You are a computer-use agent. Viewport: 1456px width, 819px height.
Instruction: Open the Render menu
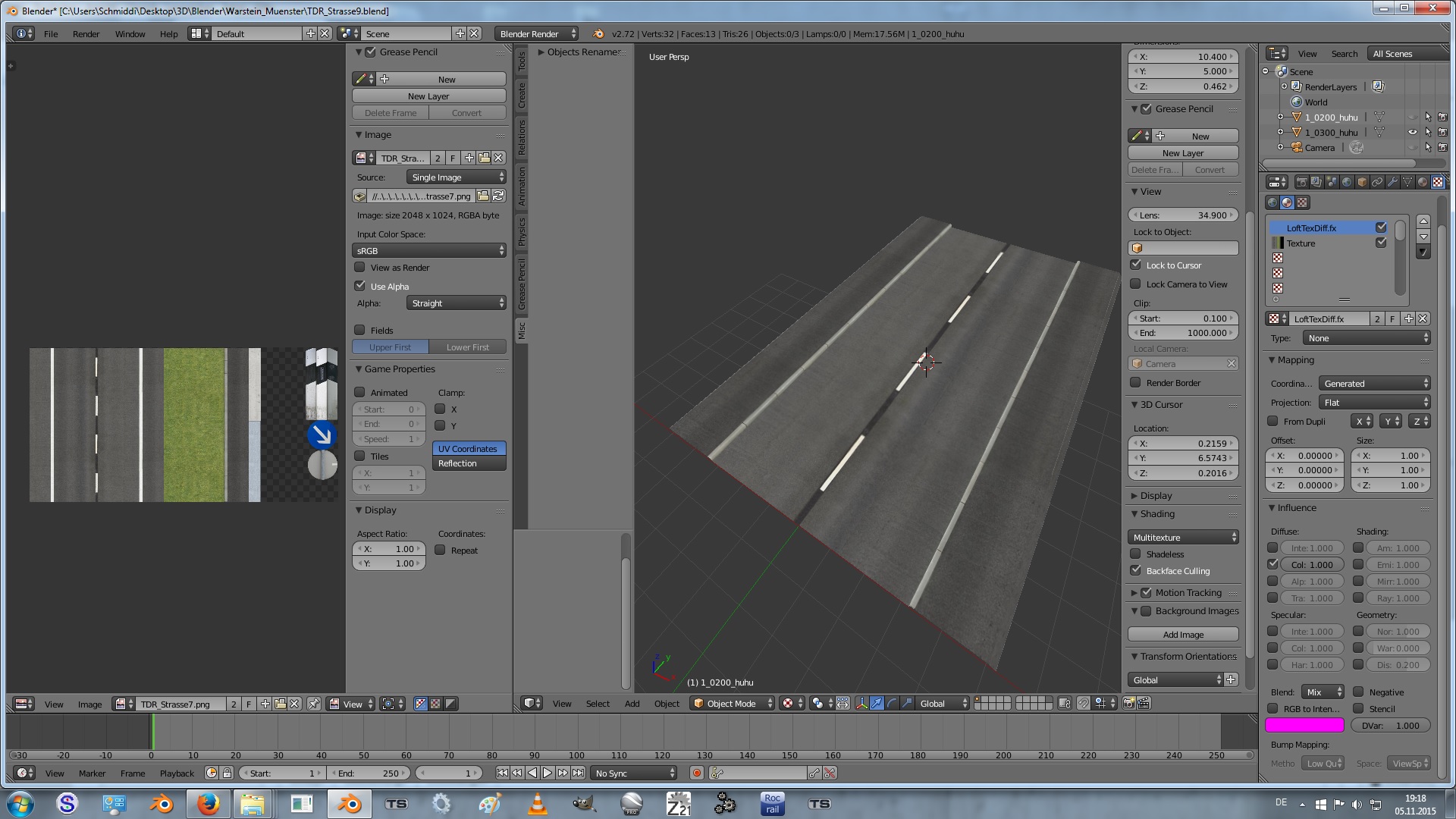click(x=86, y=33)
